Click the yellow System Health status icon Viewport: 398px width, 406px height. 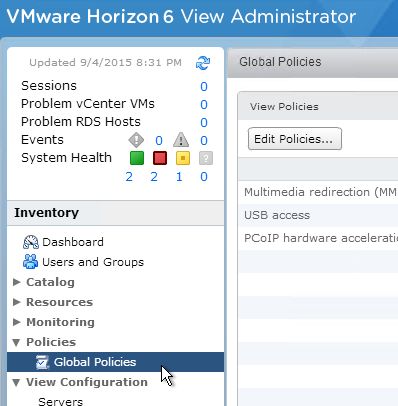[x=183, y=158]
